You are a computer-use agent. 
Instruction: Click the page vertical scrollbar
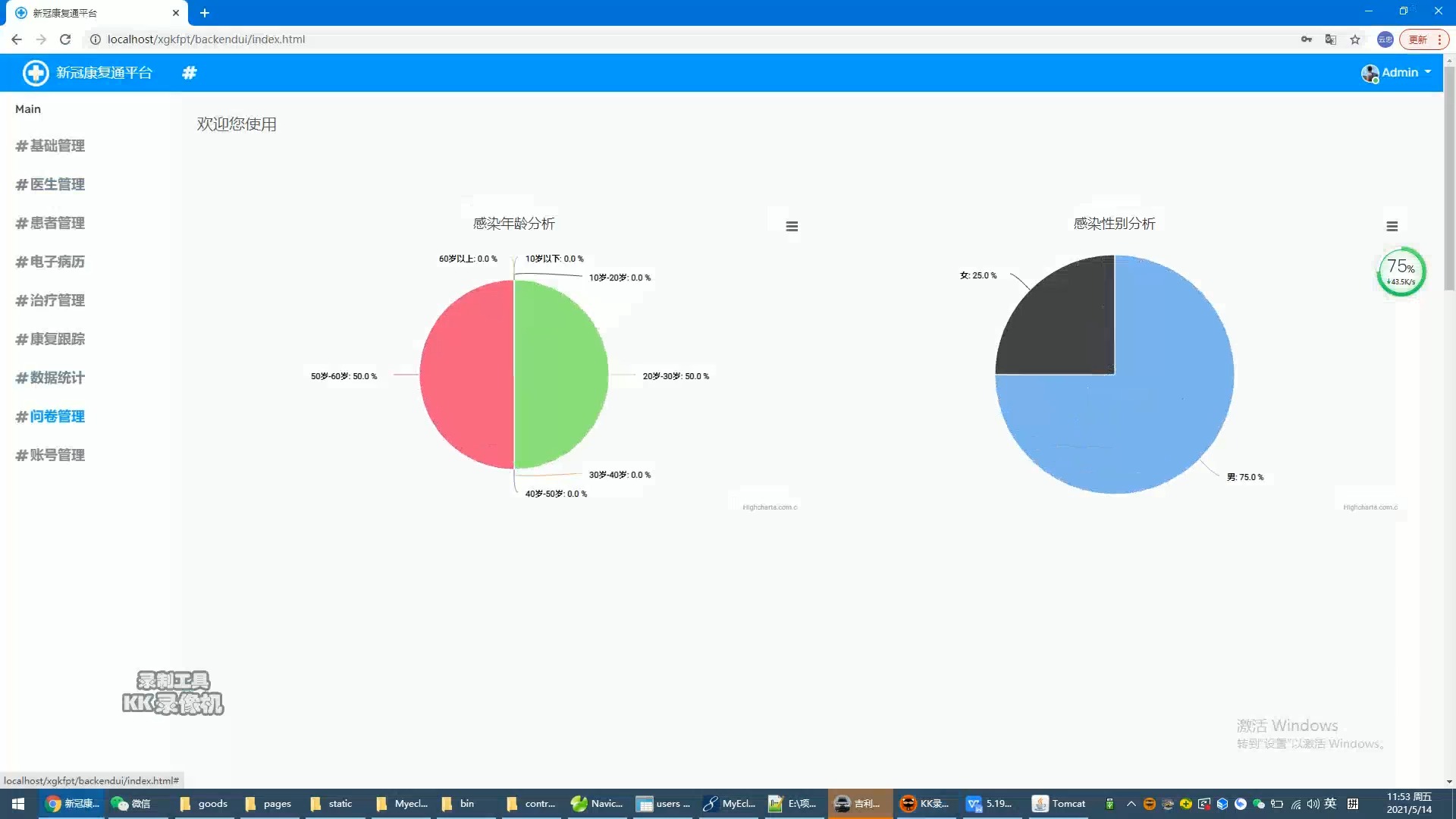(x=1449, y=178)
